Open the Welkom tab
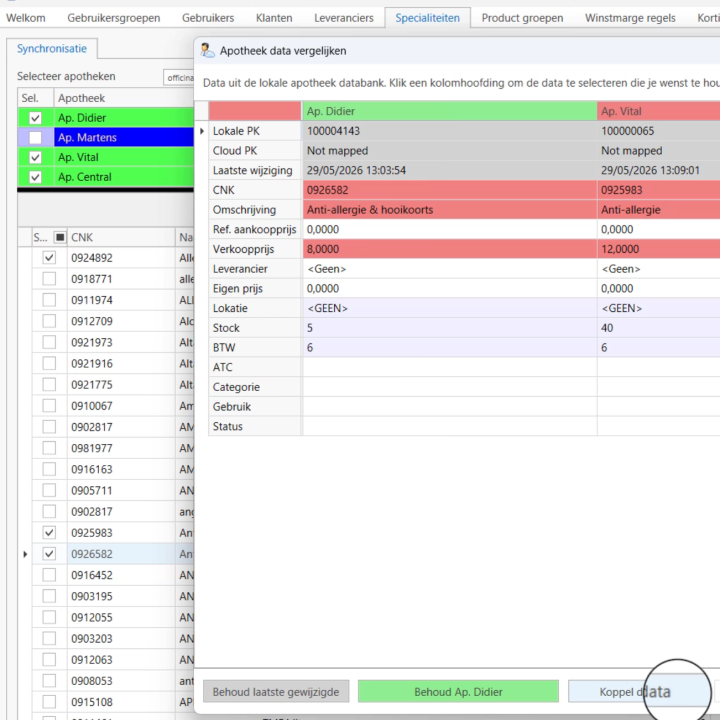720x720 pixels. [x=26, y=18]
